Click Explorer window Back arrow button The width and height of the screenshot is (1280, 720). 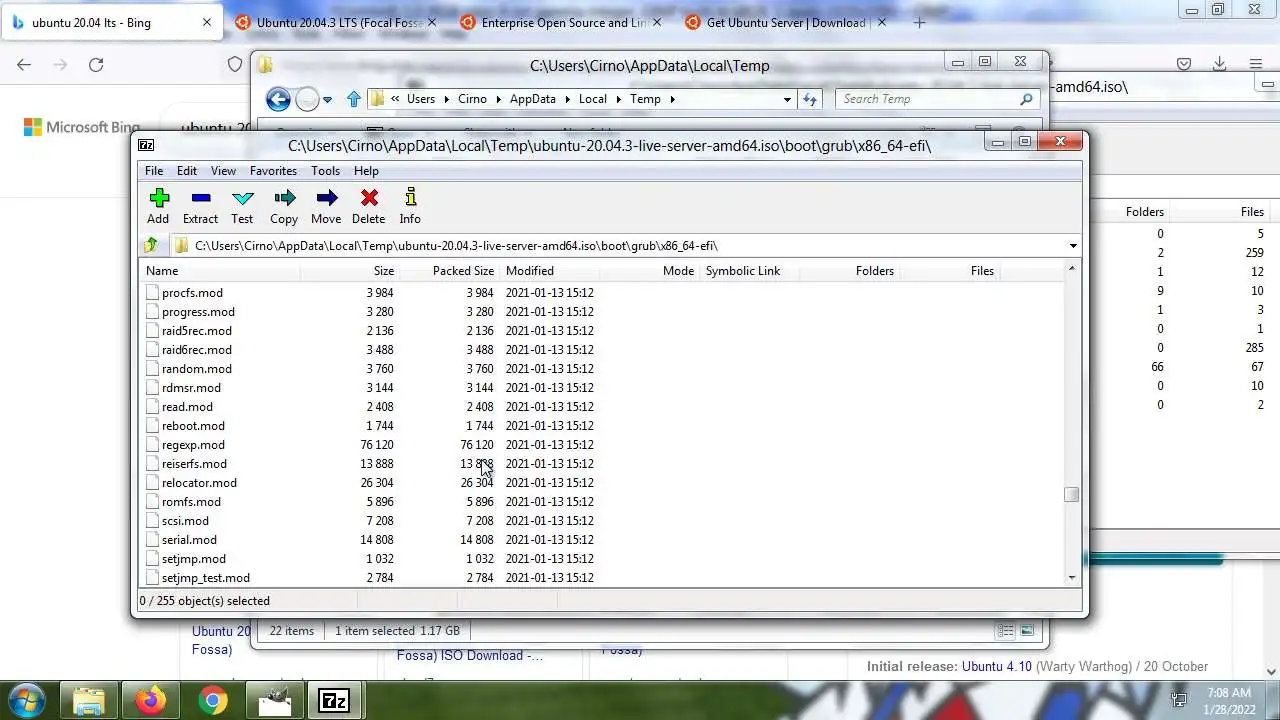278,99
